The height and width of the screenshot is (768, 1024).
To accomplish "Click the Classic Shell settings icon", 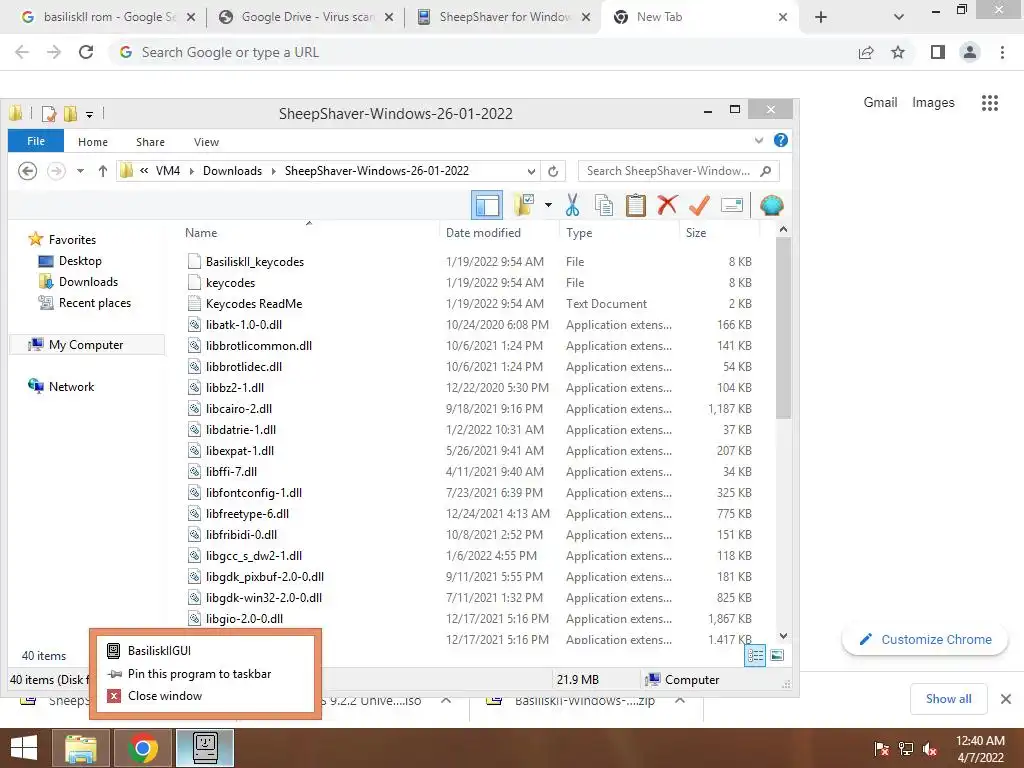I will point(771,206).
